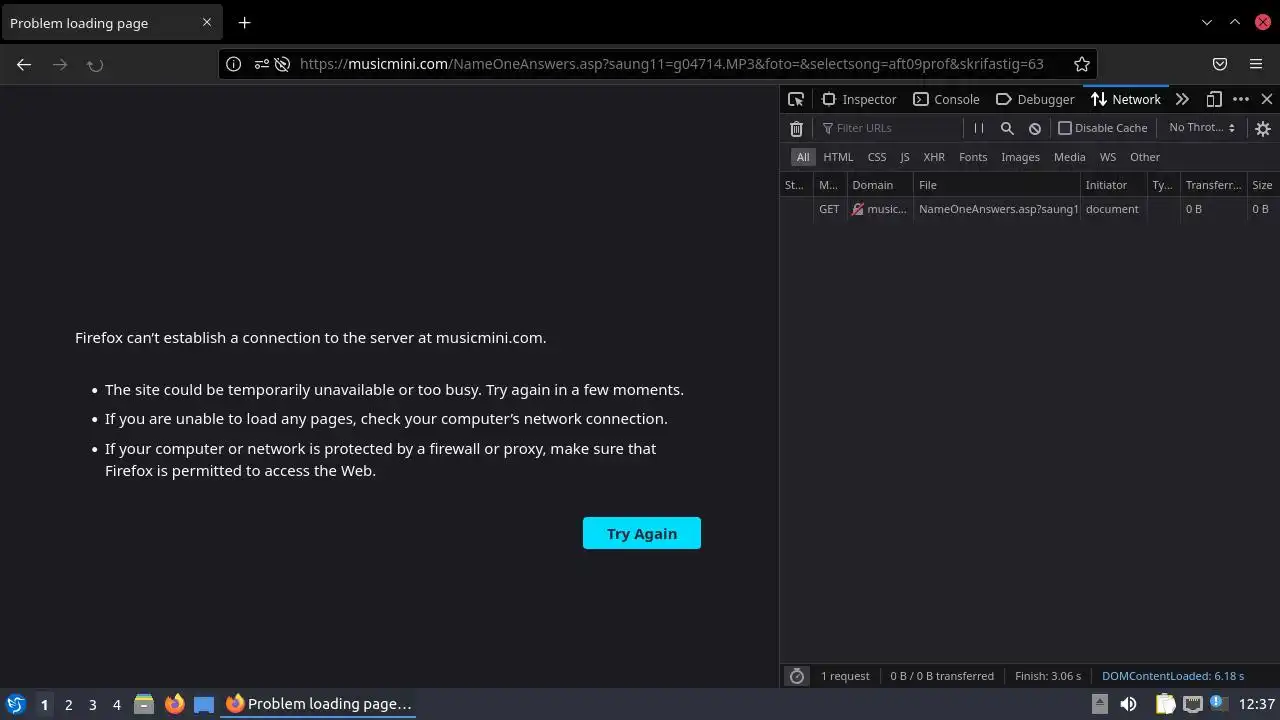Open a new tab with plus button
The image size is (1280, 720).
[244, 22]
